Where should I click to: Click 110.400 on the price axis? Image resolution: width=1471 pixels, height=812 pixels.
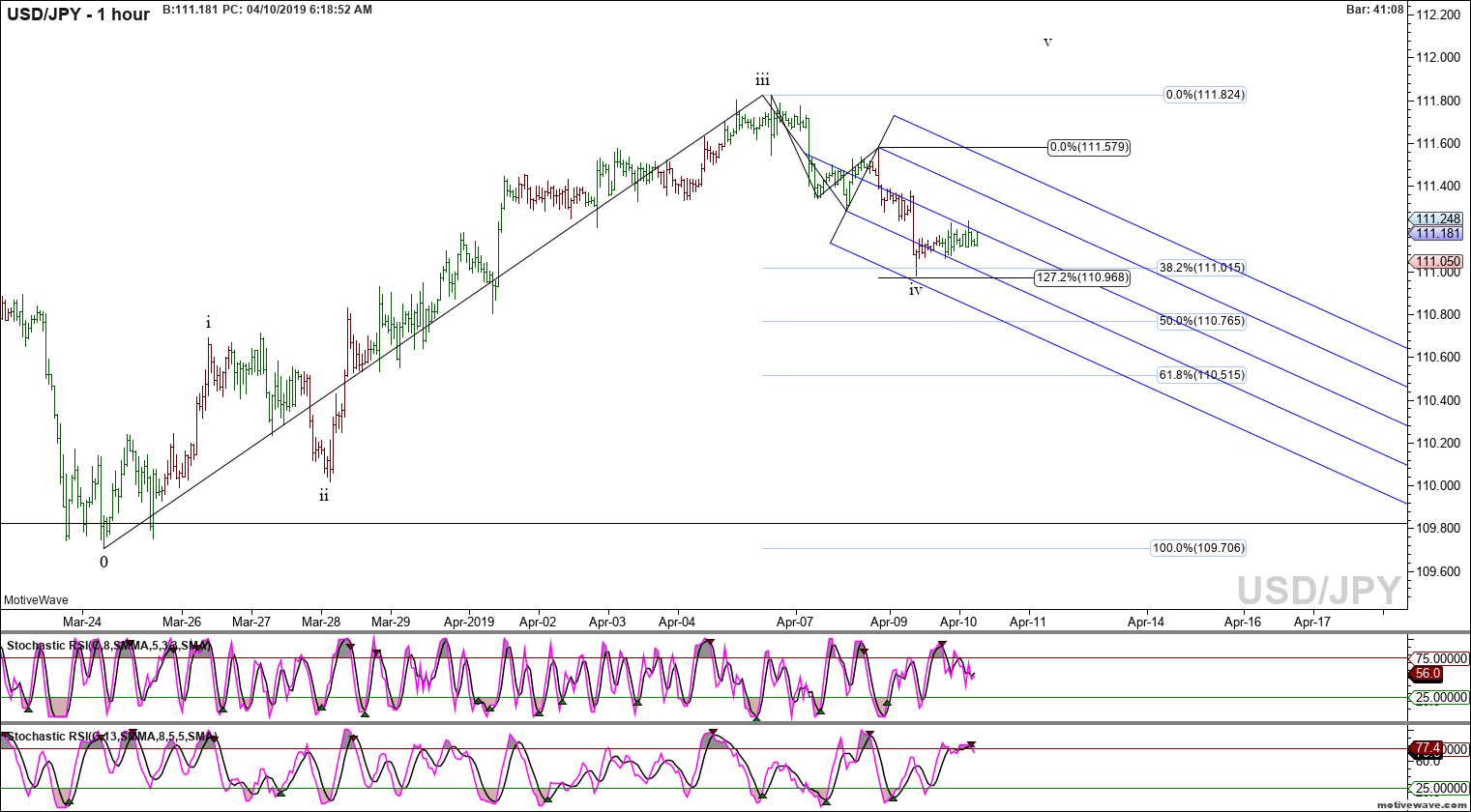point(1438,400)
